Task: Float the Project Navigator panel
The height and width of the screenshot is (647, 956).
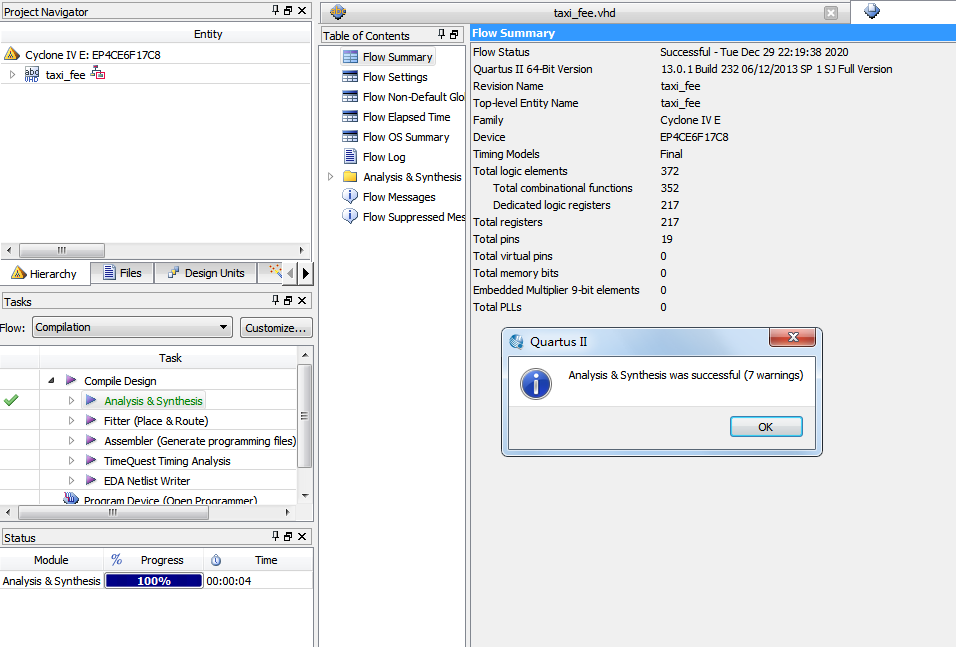Action: coord(288,10)
